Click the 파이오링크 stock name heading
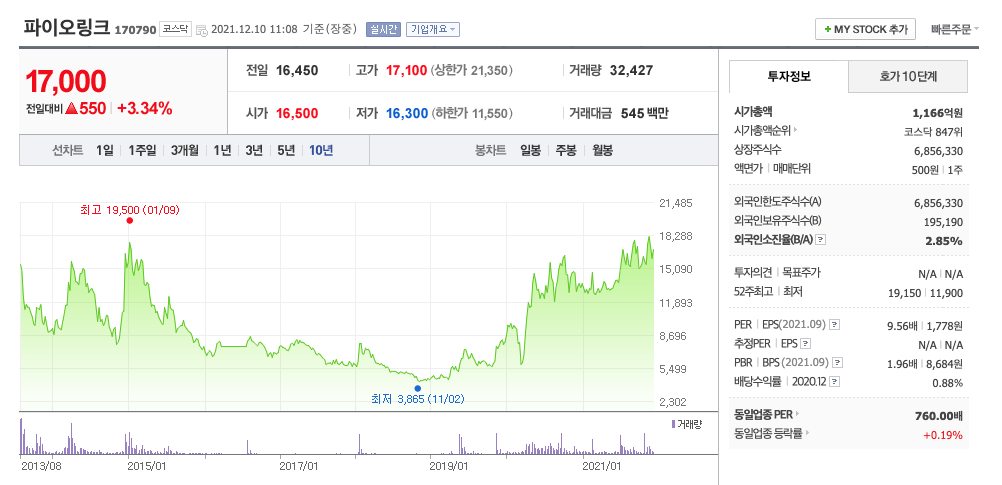The width and height of the screenshot is (1002, 485). coord(66,27)
